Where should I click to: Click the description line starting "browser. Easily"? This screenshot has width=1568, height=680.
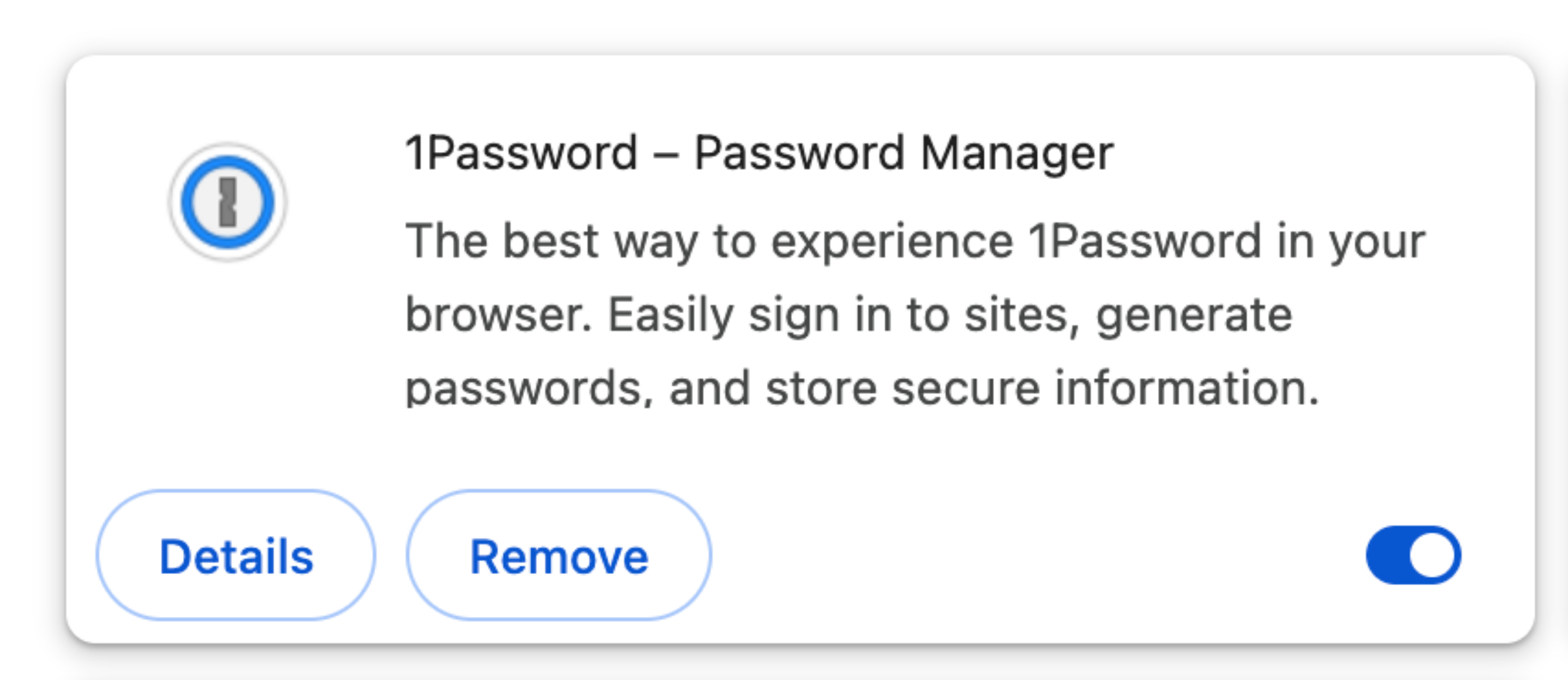point(849,315)
